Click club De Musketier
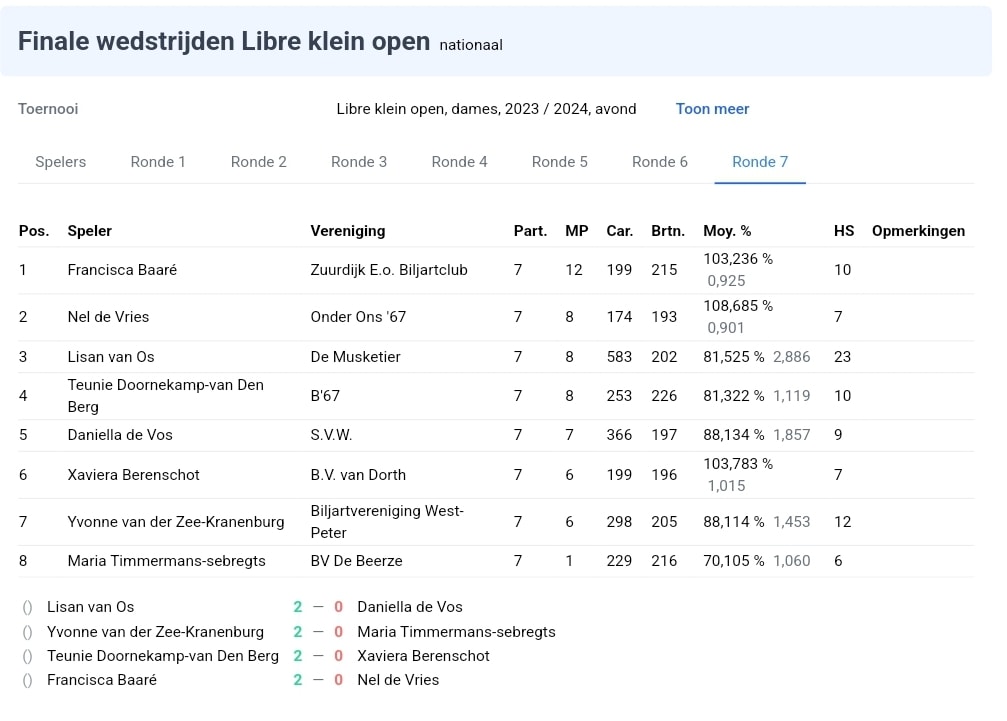 pos(356,357)
